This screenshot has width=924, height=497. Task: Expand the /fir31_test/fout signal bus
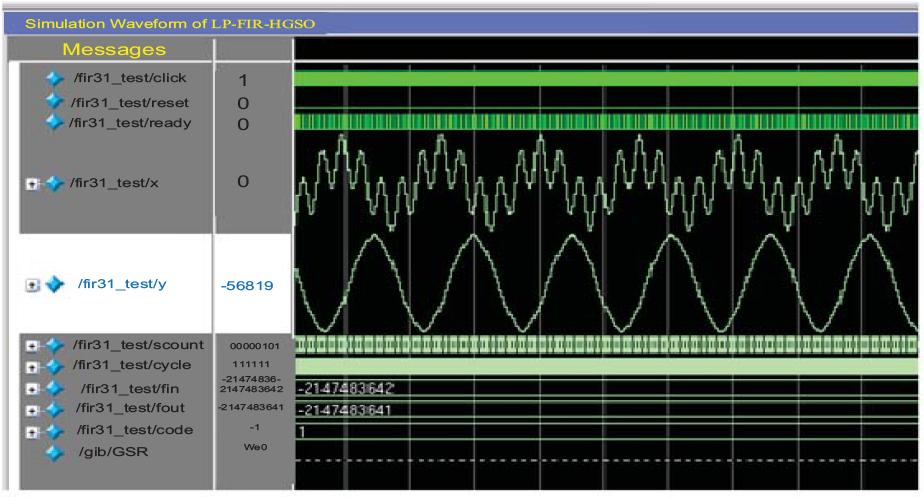click(31, 409)
